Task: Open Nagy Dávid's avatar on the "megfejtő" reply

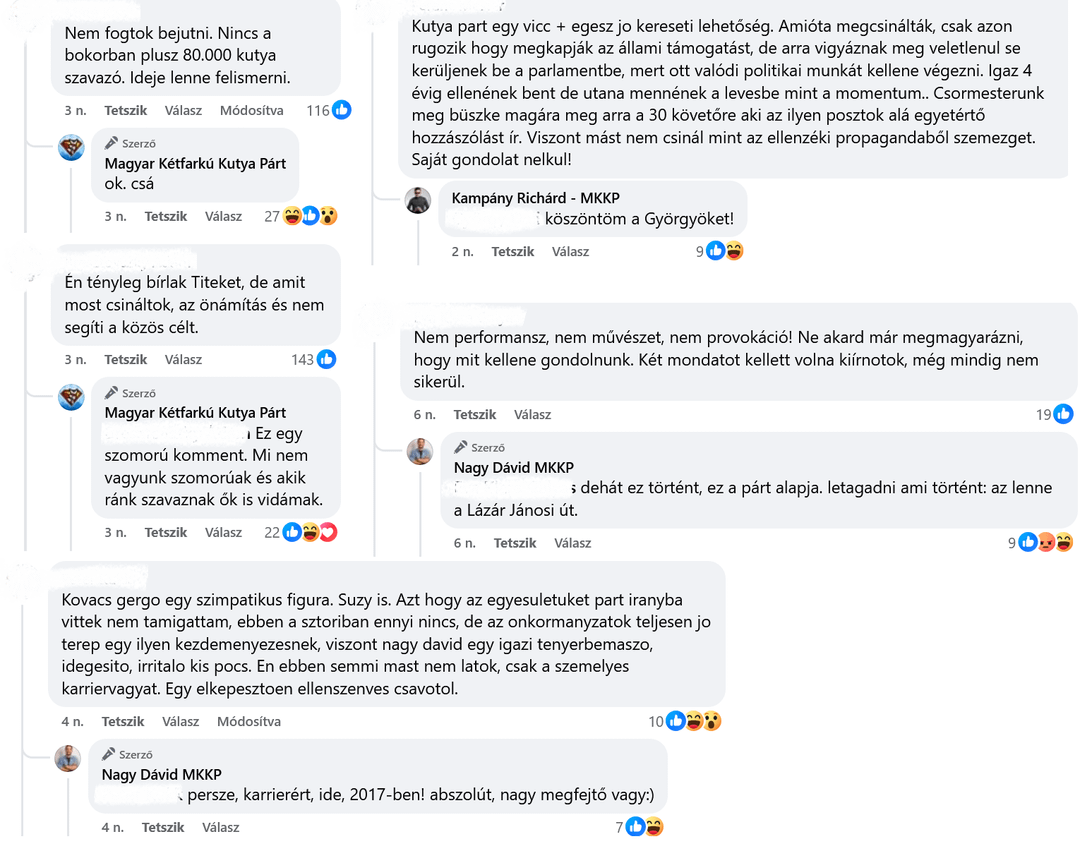Action: point(67,758)
